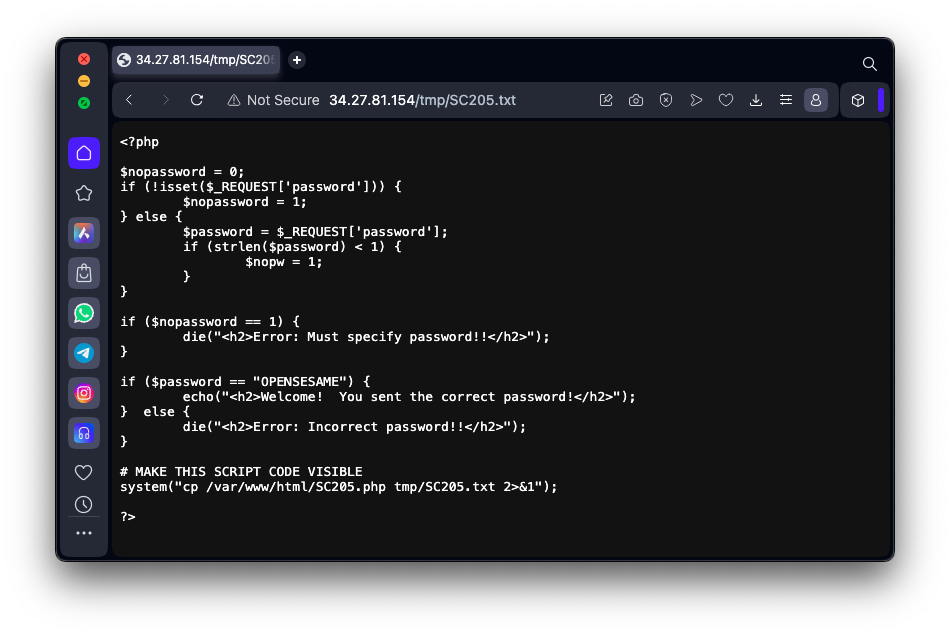This screenshot has width=950, height=635.
Task: Open the Downloads icon
Action: point(756,100)
